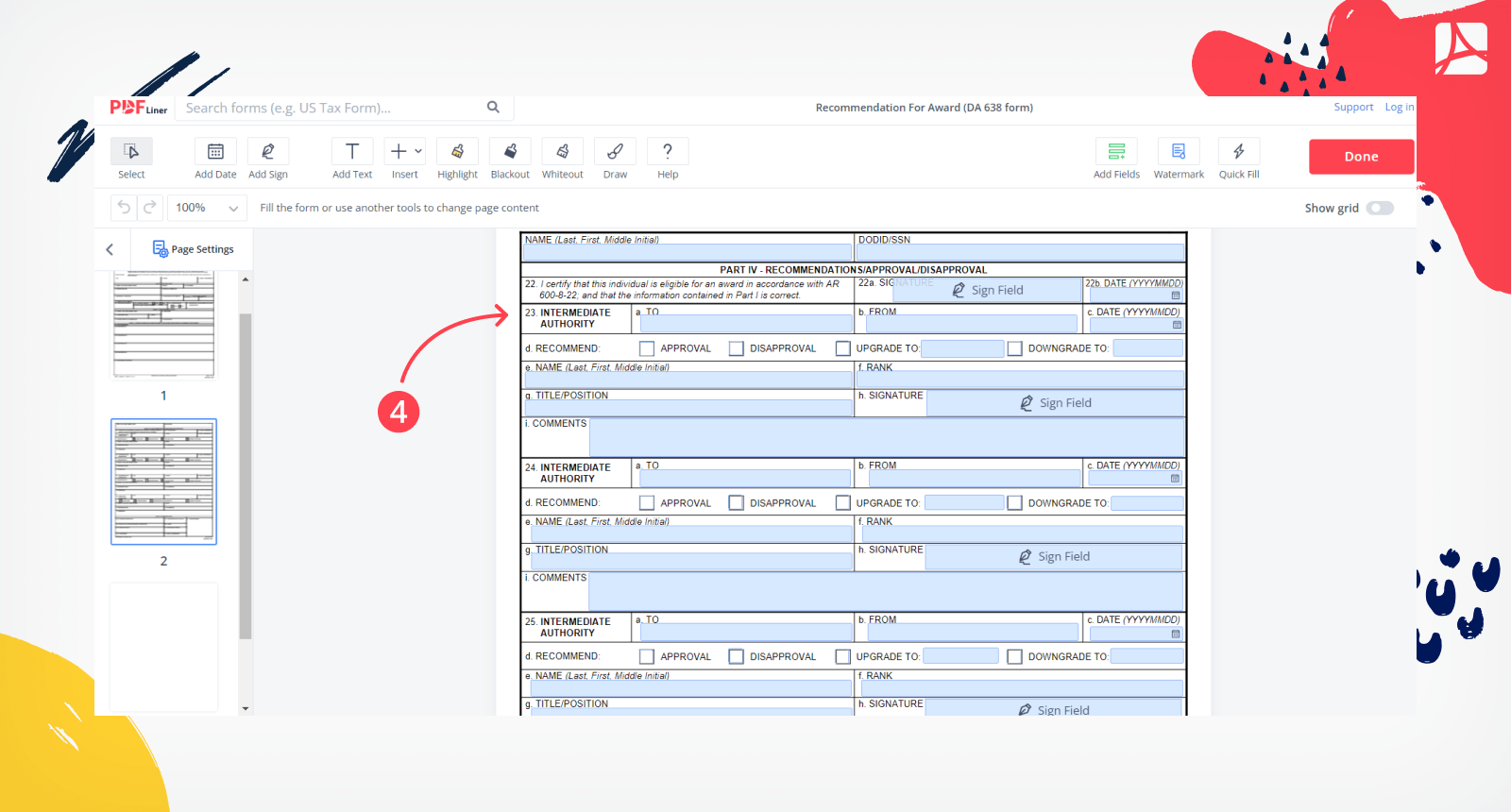Open Page Settings

pyautogui.click(x=194, y=249)
